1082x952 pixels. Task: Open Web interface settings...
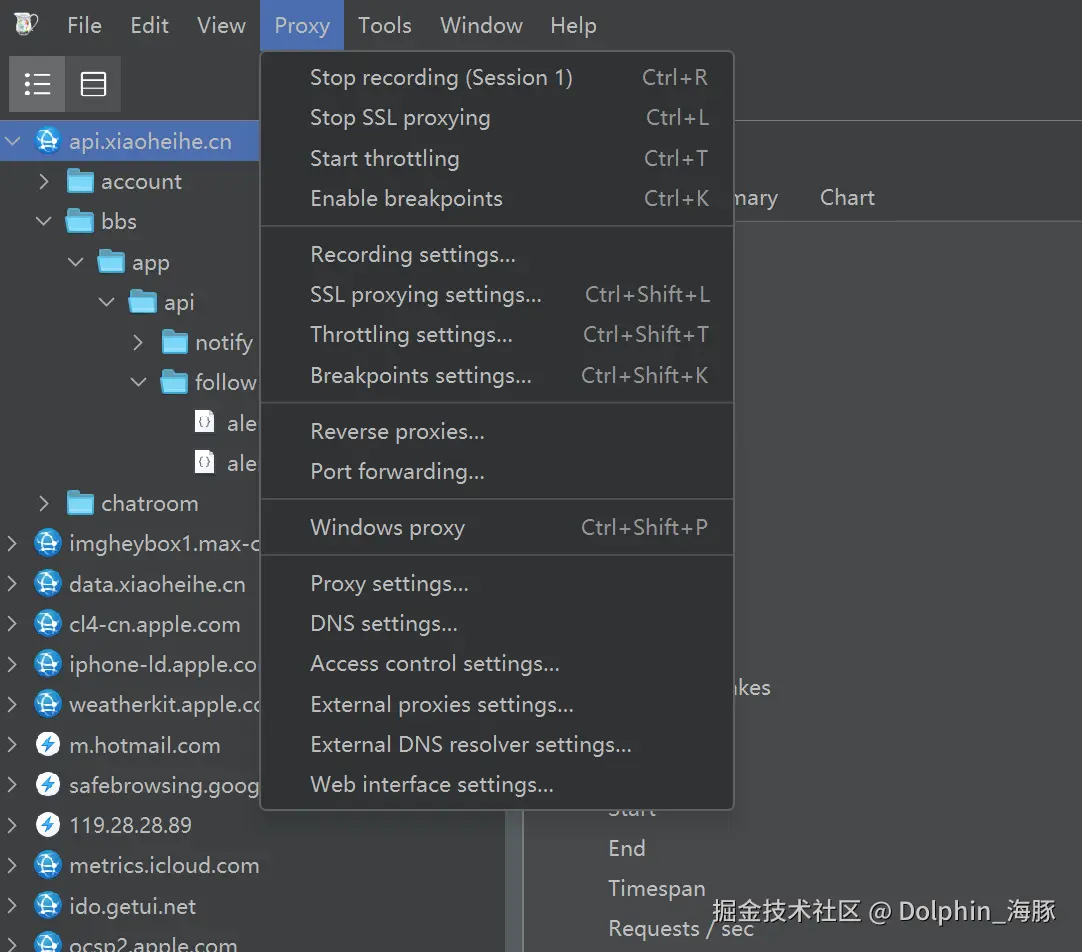497,784
